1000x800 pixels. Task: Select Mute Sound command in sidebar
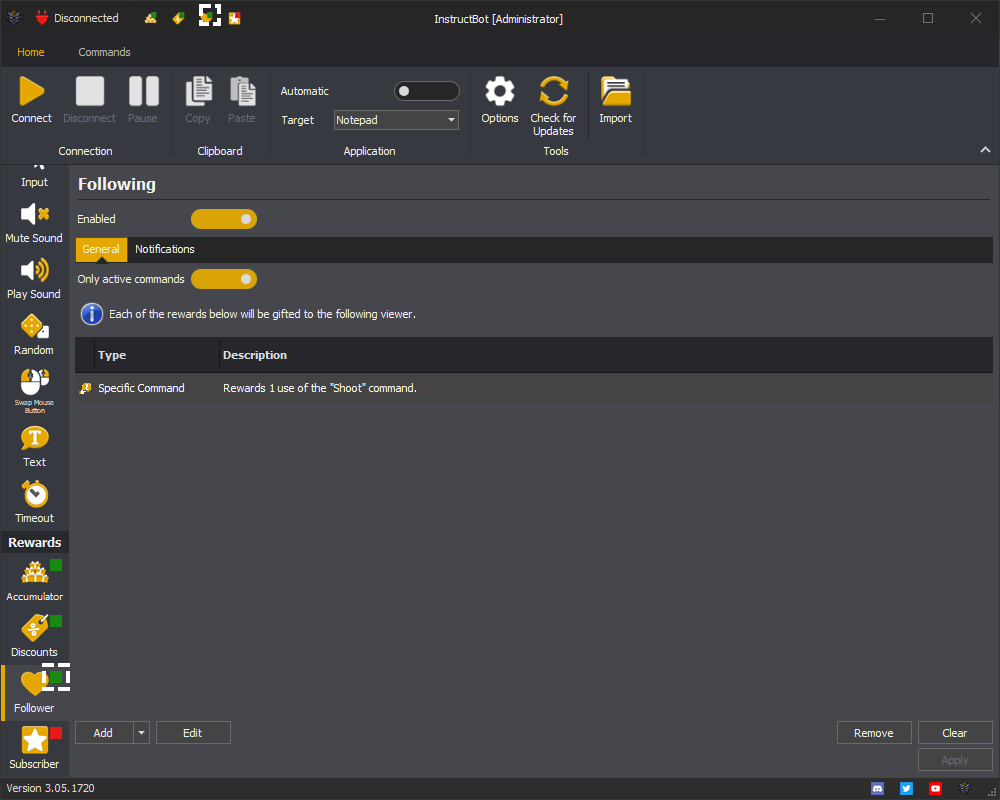(x=34, y=223)
